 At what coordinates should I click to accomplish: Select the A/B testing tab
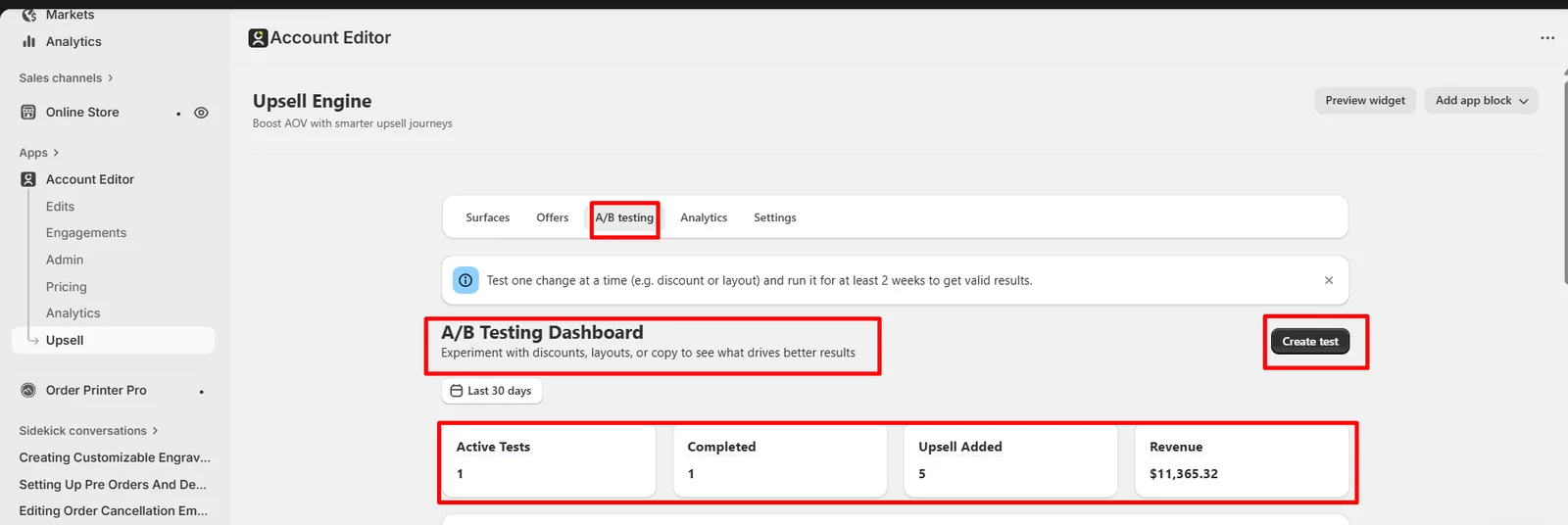tap(624, 217)
